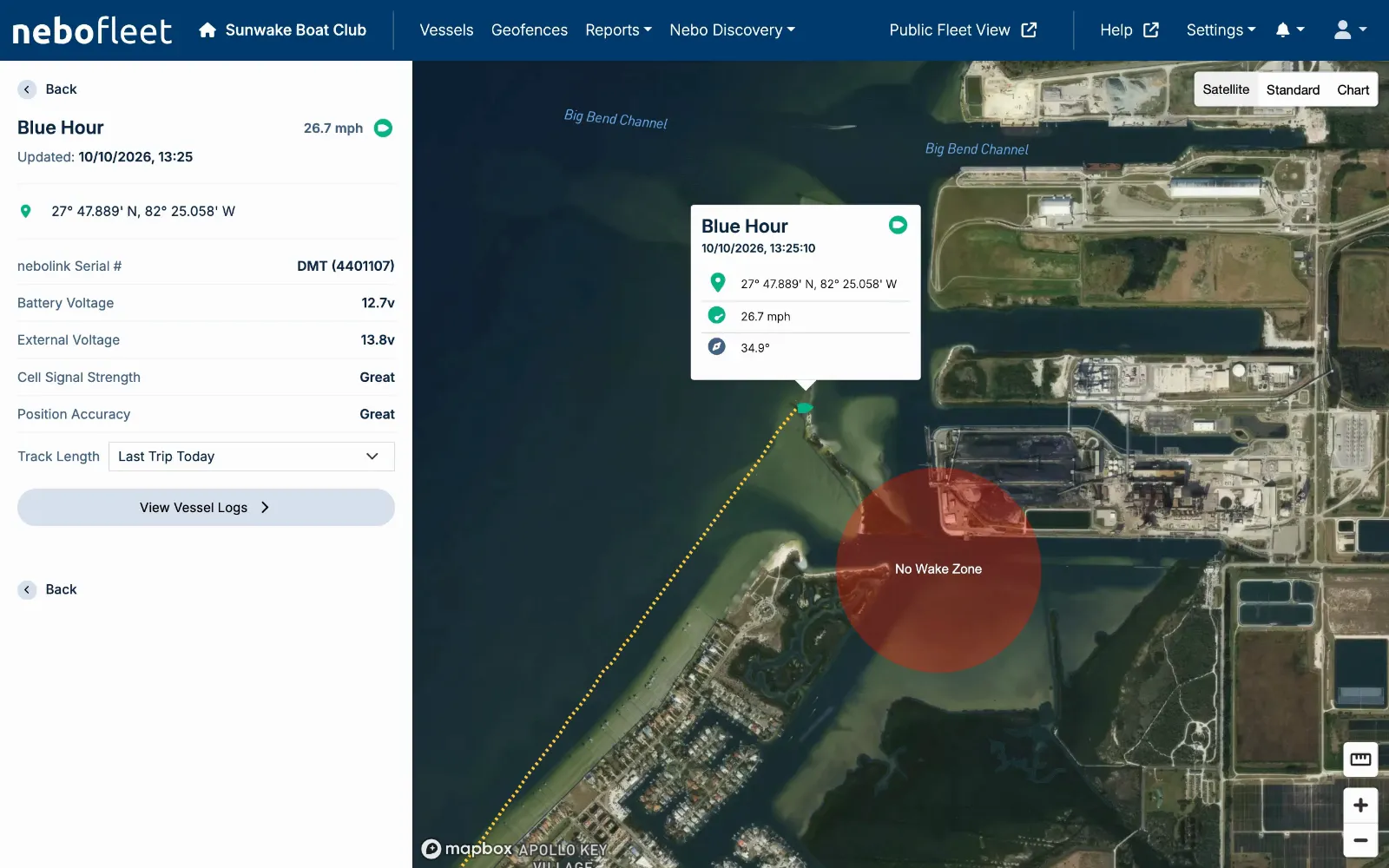The width and height of the screenshot is (1389, 868).
Task: Click the Blue Hour vessel marker on map
Action: (x=806, y=408)
